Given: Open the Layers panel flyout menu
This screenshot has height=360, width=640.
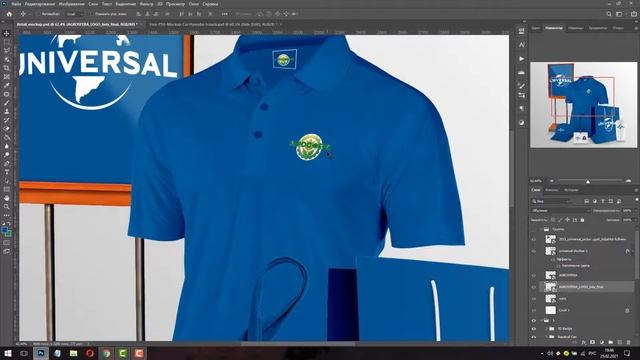Looking at the screenshot, I should point(636,190).
